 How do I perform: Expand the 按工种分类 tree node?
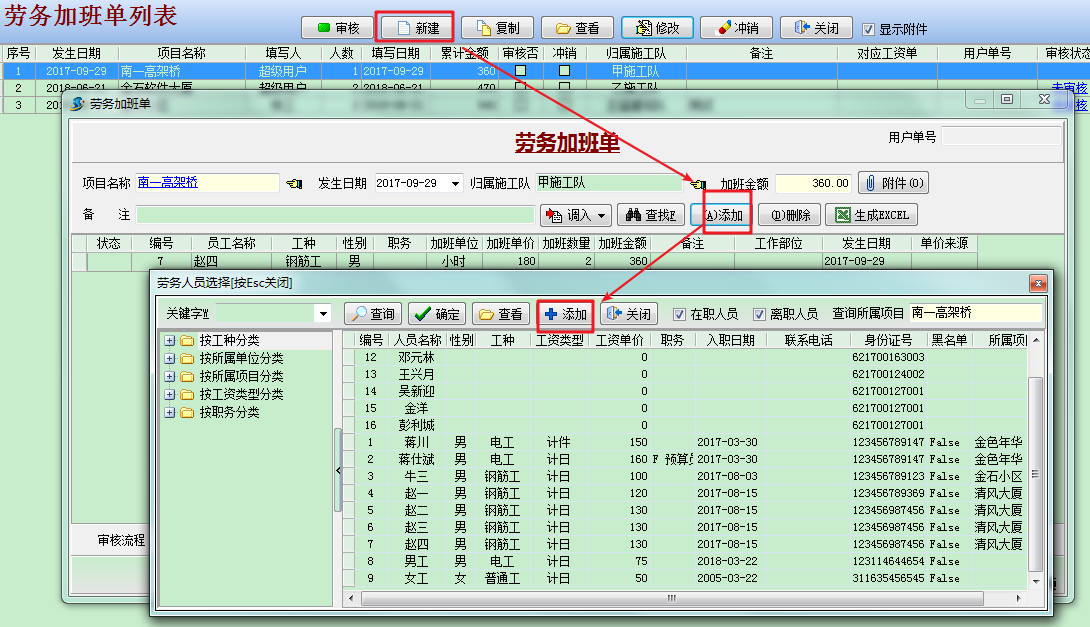(170, 340)
